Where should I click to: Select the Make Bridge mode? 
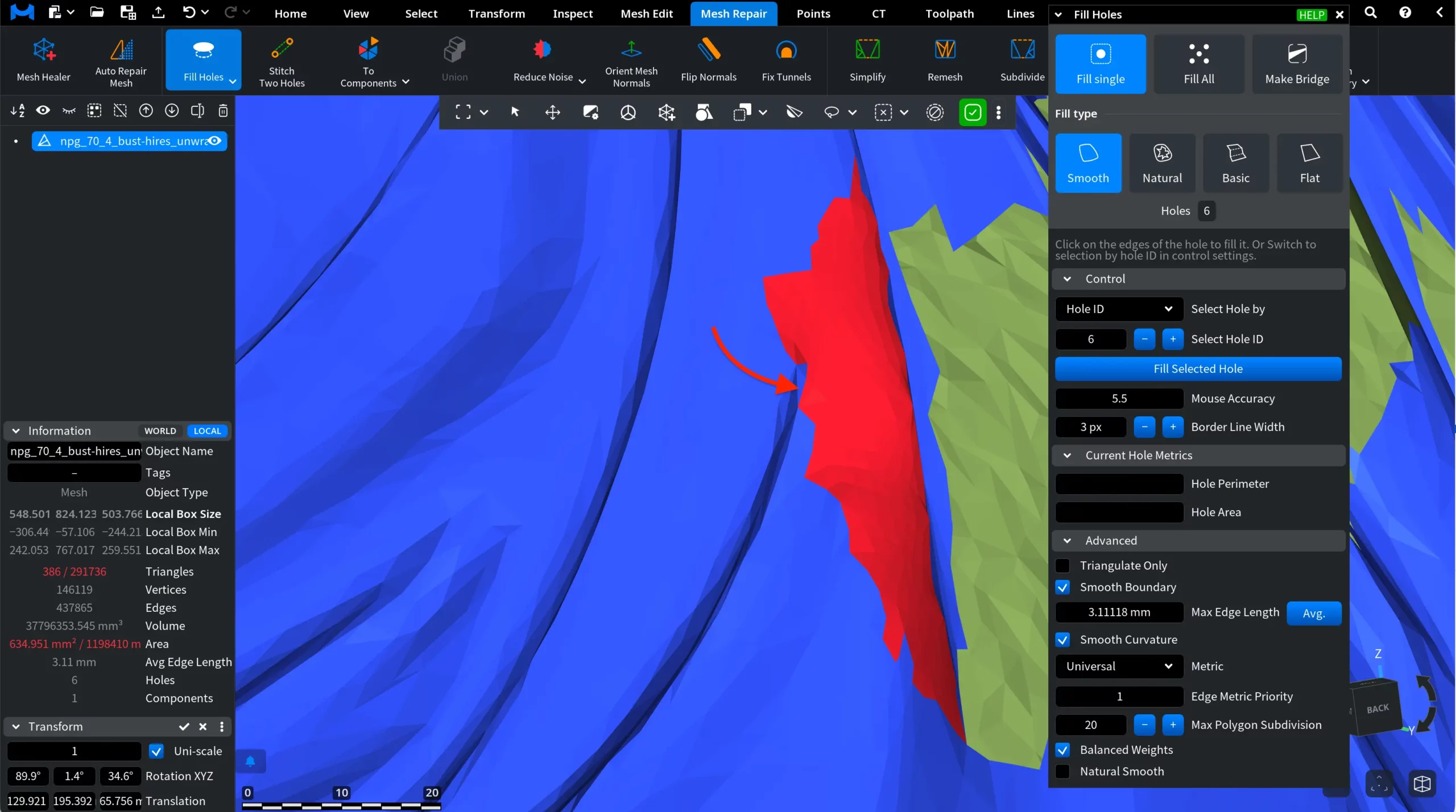[1297, 64]
